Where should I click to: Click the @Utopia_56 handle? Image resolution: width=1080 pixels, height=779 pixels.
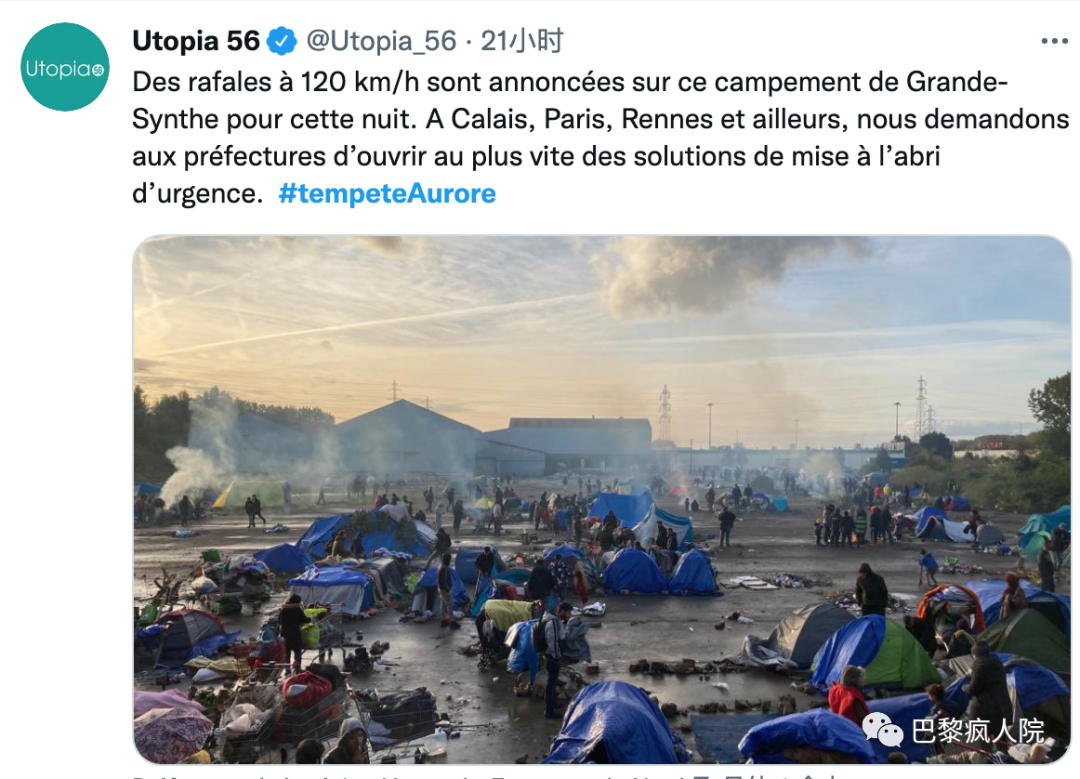(x=381, y=41)
